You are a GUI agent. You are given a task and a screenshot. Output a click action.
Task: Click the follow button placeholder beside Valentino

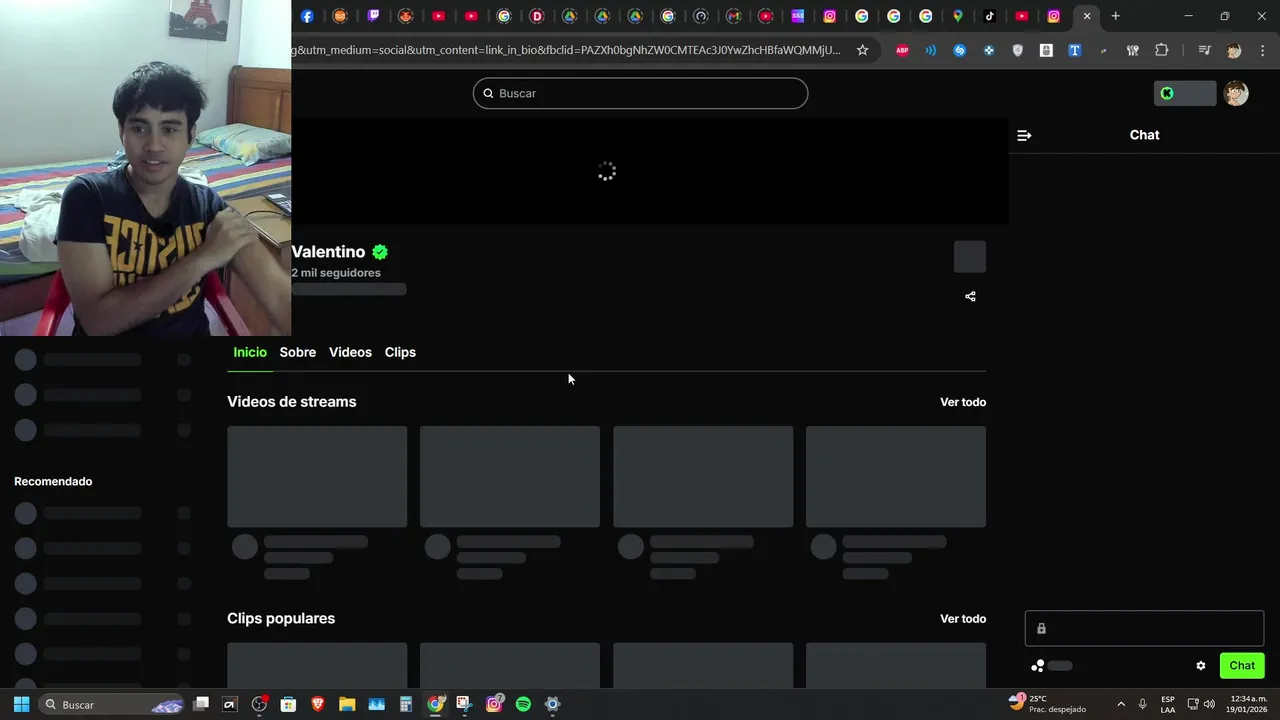970,257
